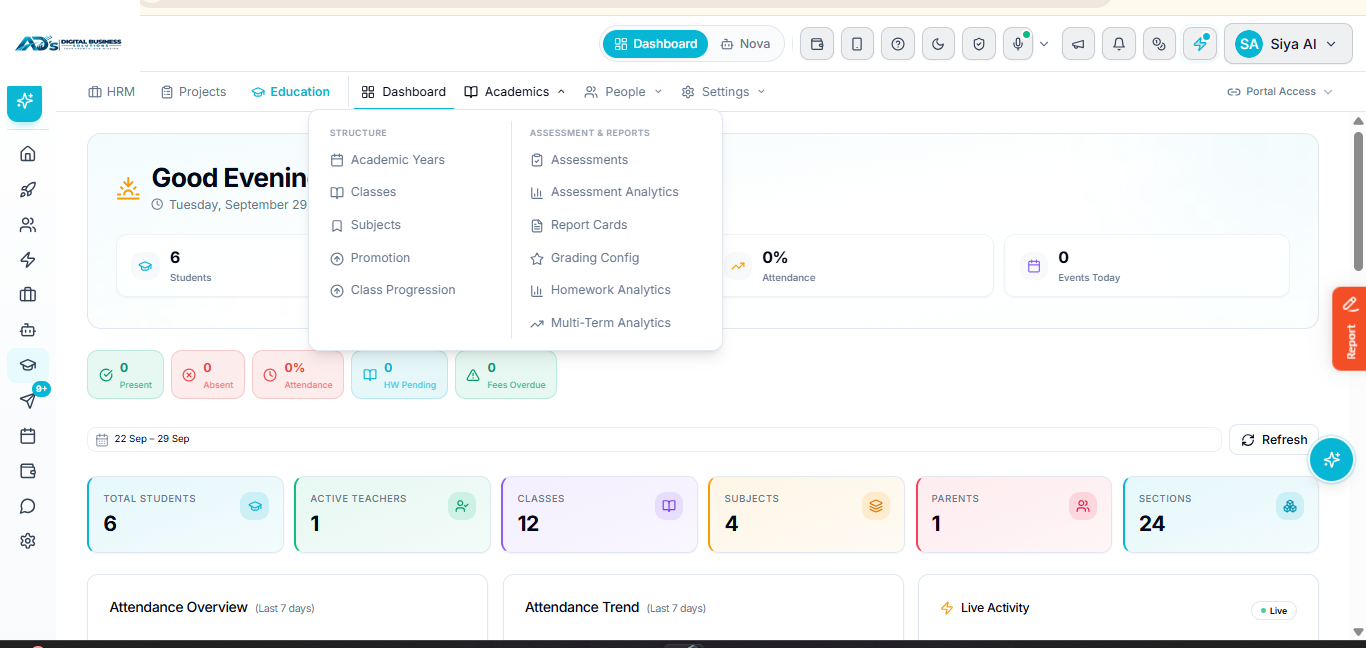Open the settings gear in left sidebar
Viewport: 1366px width, 648px height.
(x=28, y=541)
